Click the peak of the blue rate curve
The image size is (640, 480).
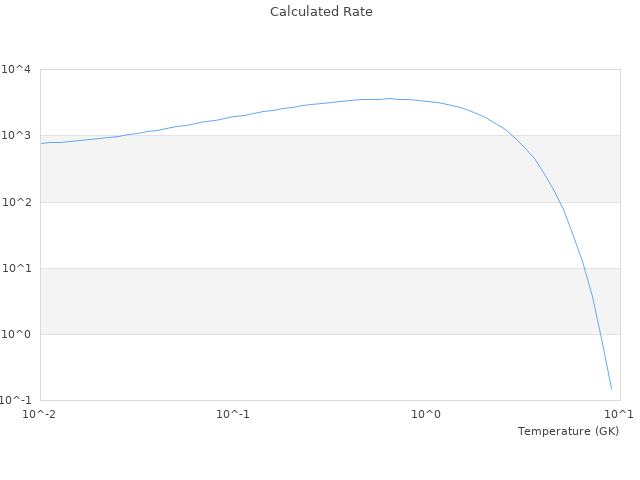(390, 98)
